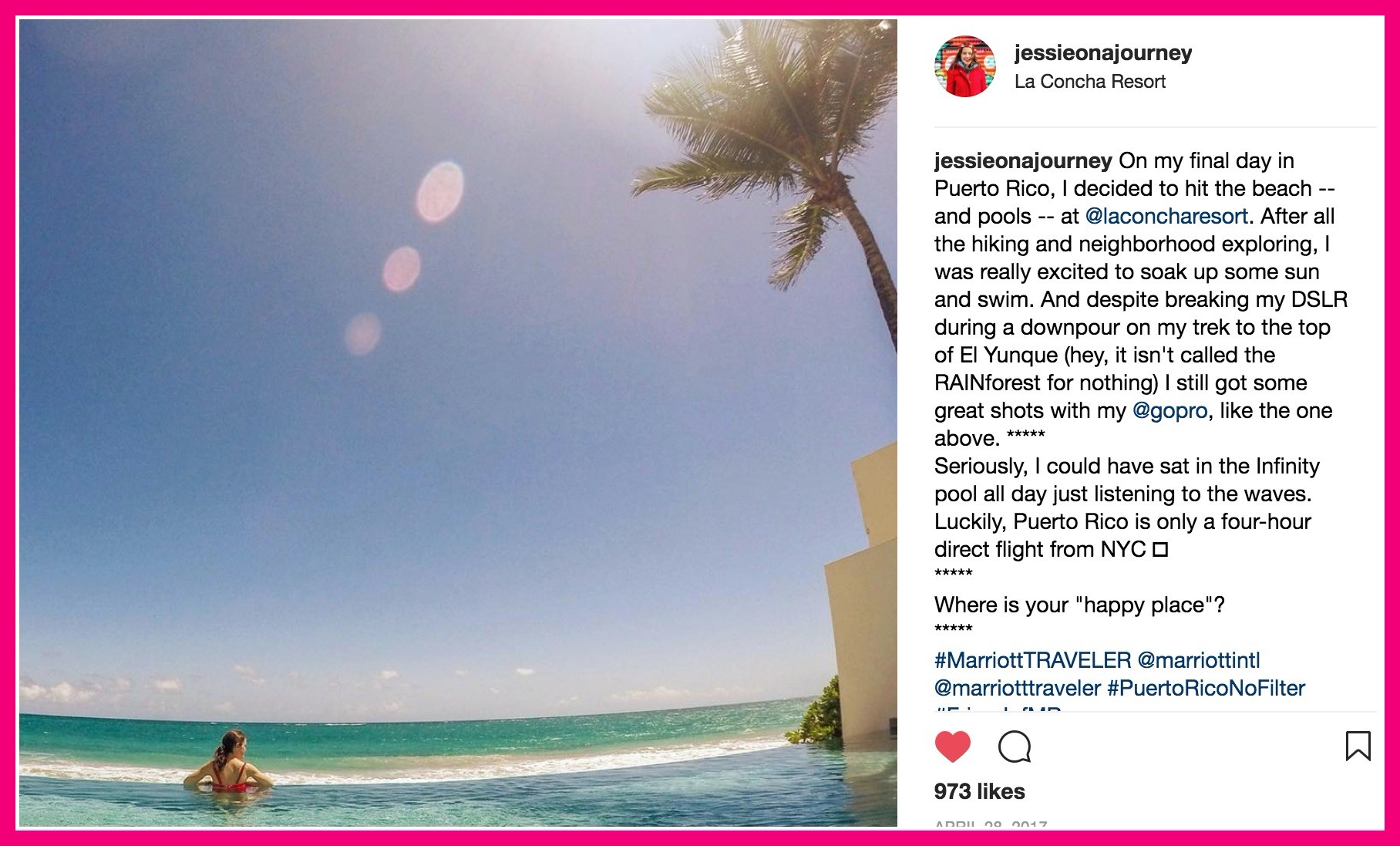Click the partially cut-off hashtag below @marriotttraveler
1400x846 pixels.
pyautogui.click(x=998, y=708)
